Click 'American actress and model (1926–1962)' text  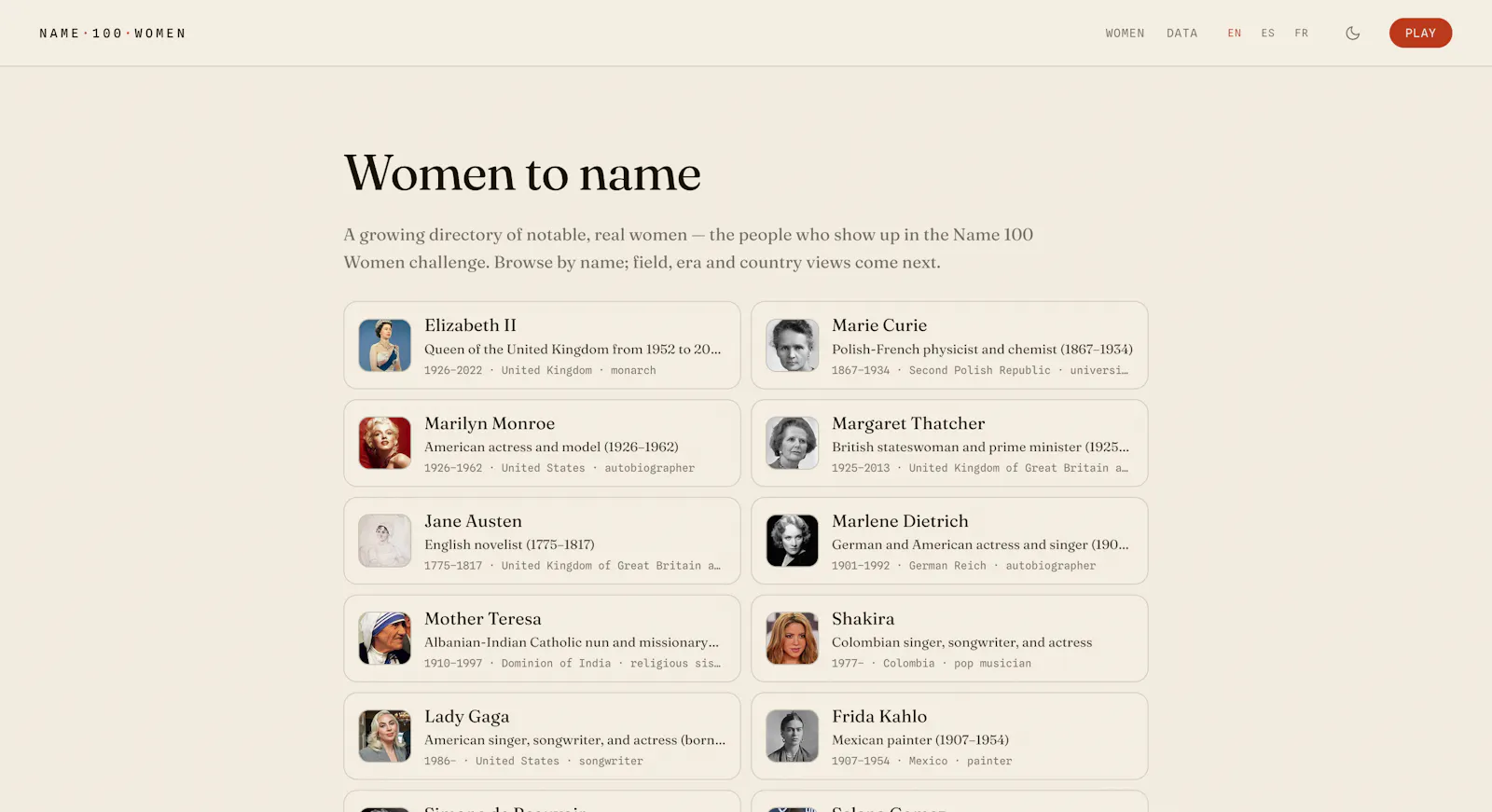551,447
